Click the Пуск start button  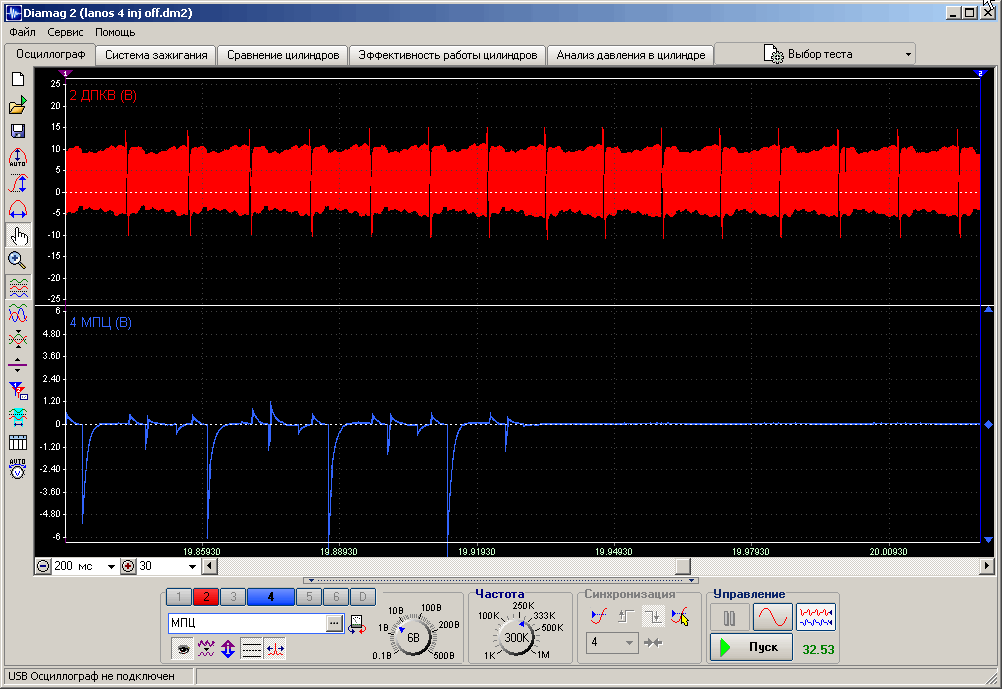click(x=752, y=647)
